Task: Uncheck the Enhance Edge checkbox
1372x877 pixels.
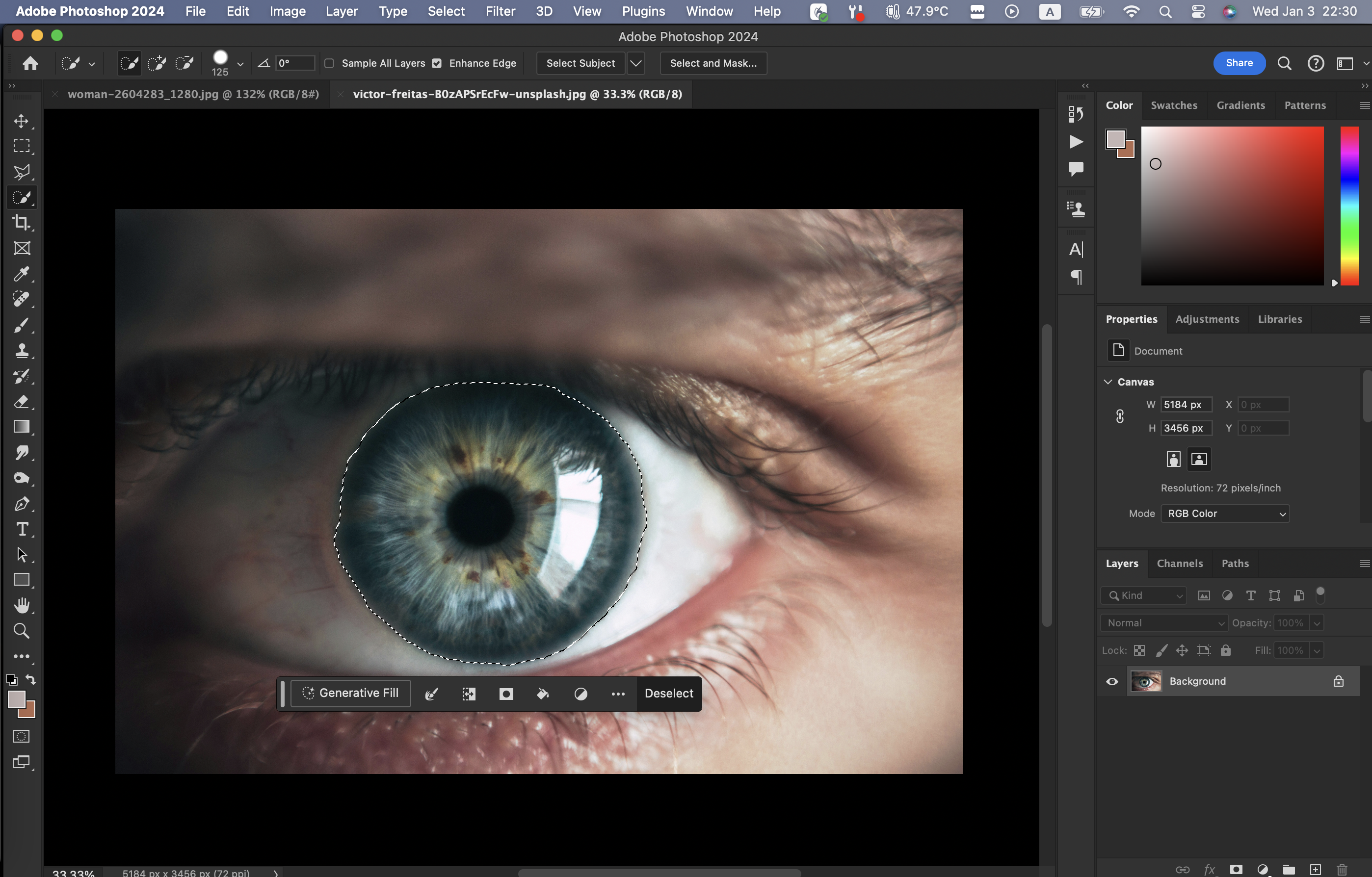Action: click(x=437, y=63)
